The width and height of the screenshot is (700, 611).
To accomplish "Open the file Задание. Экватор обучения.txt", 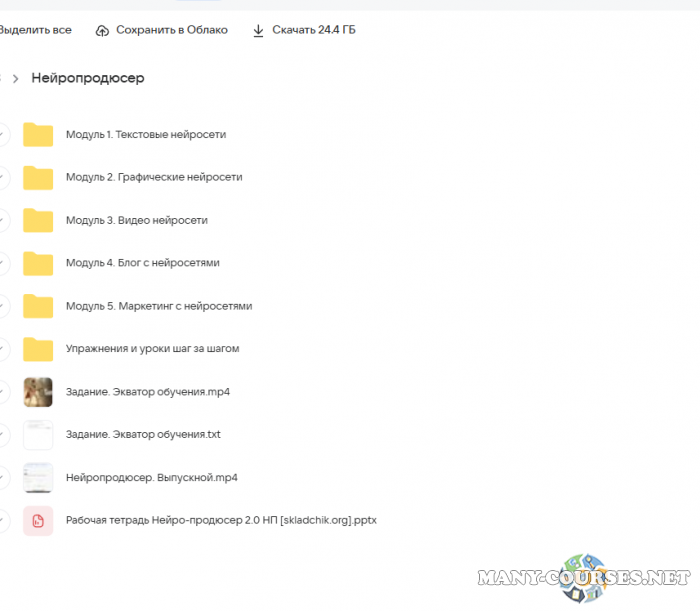I will (143, 435).
